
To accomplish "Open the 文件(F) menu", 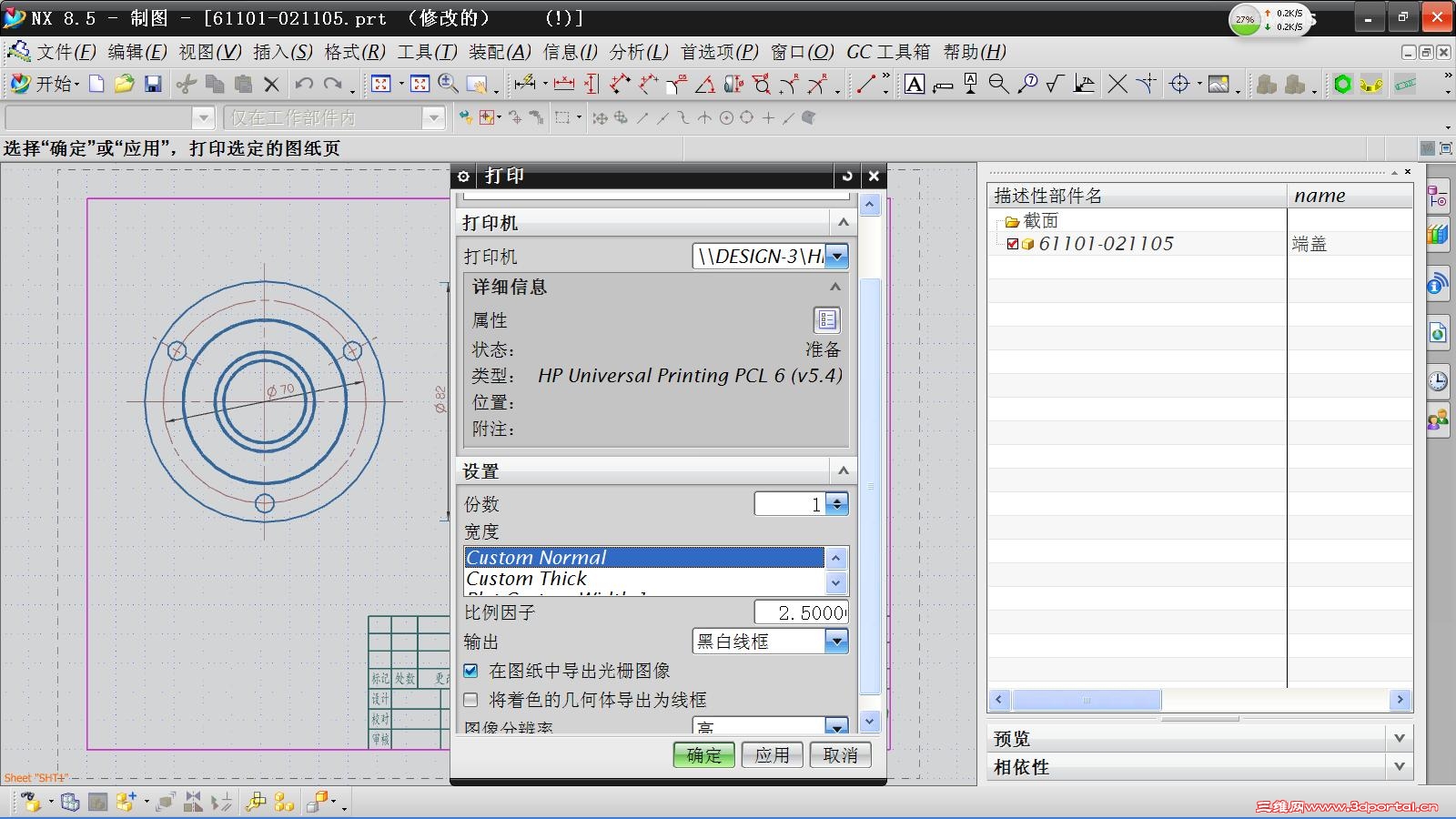I will 66,52.
